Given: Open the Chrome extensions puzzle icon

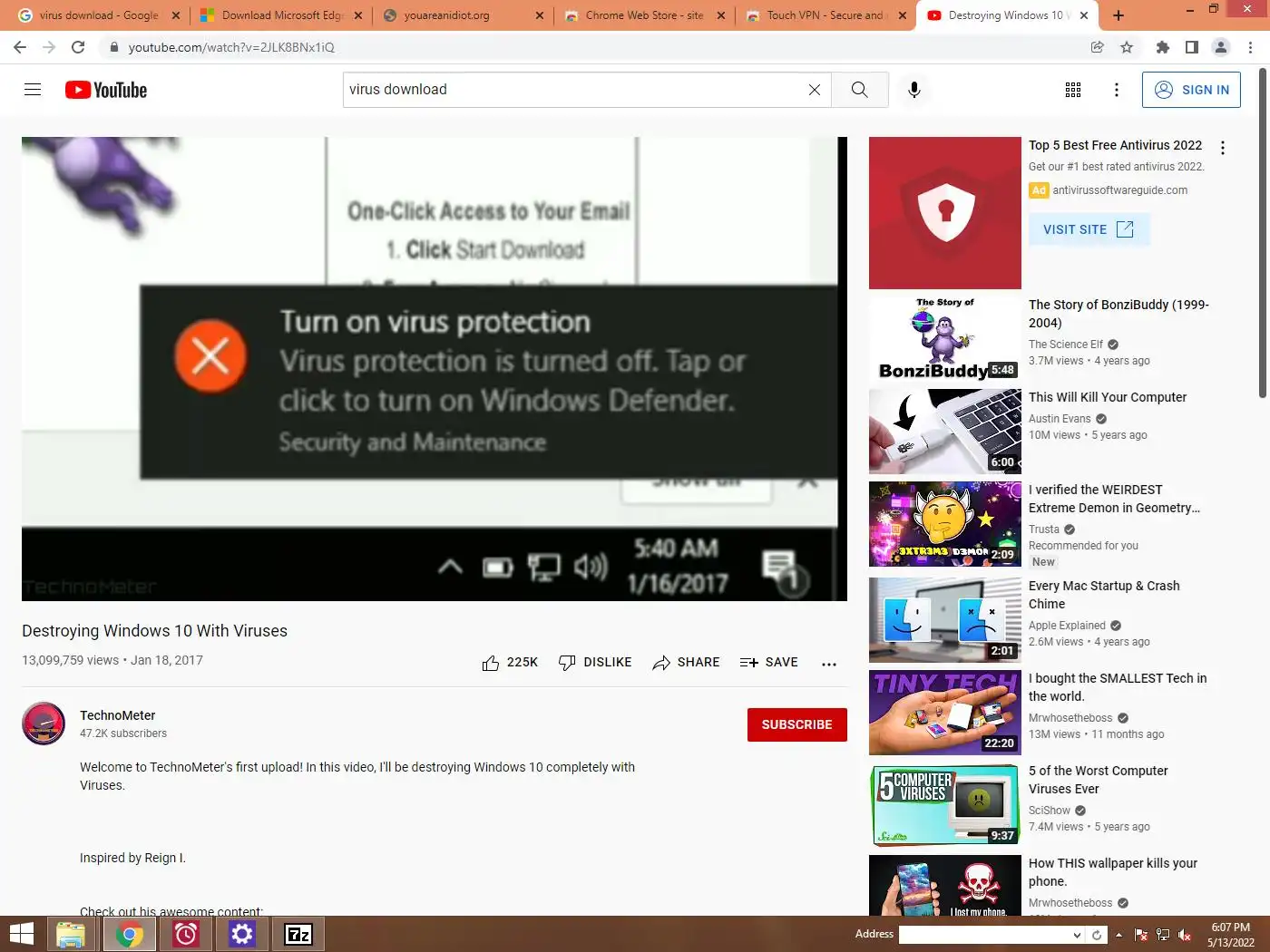Looking at the screenshot, I should 1163,47.
